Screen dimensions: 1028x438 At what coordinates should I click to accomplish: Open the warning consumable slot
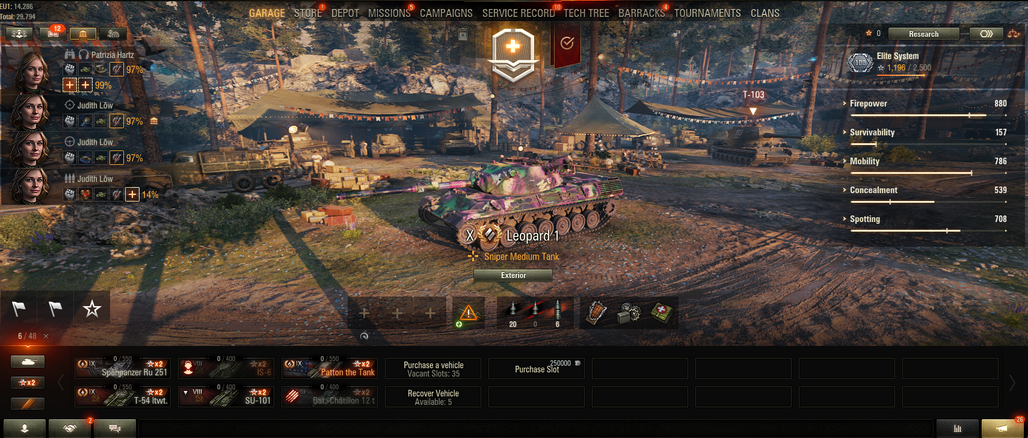(x=469, y=313)
